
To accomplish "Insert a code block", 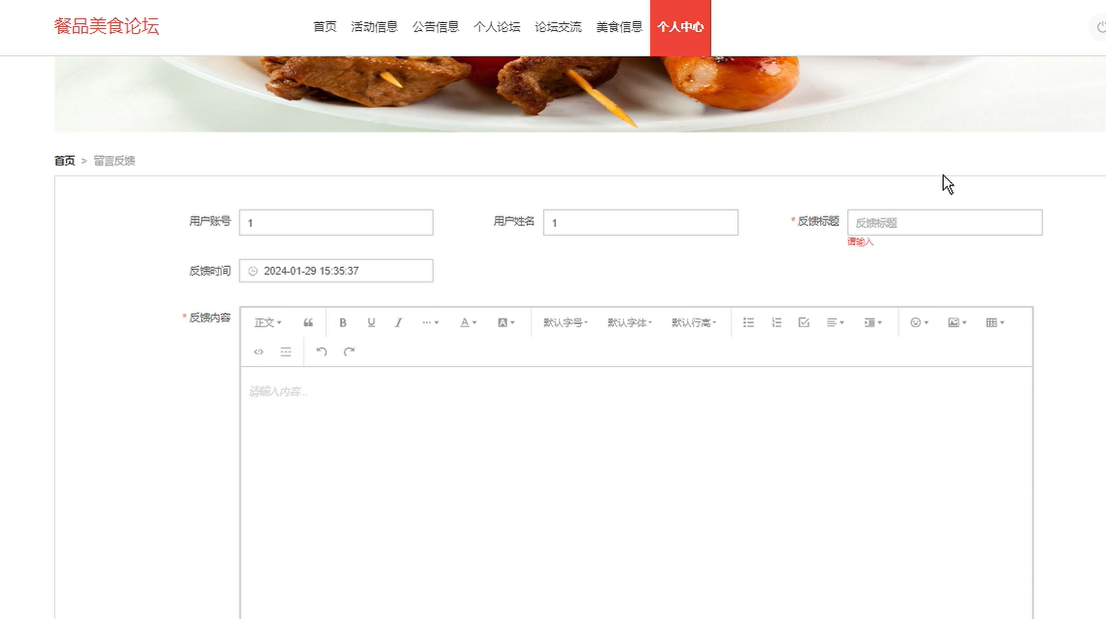I will pyautogui.click(x=258, y=351).
